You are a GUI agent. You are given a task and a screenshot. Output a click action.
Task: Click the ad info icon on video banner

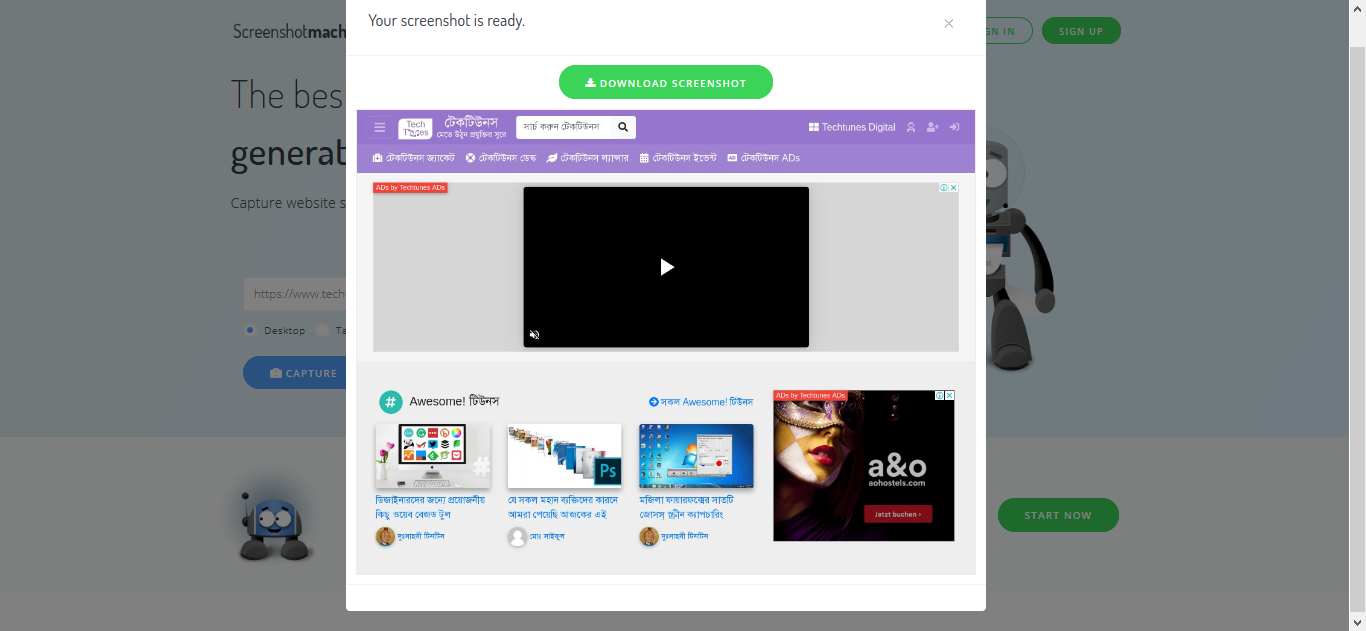(x=943, y=188)
